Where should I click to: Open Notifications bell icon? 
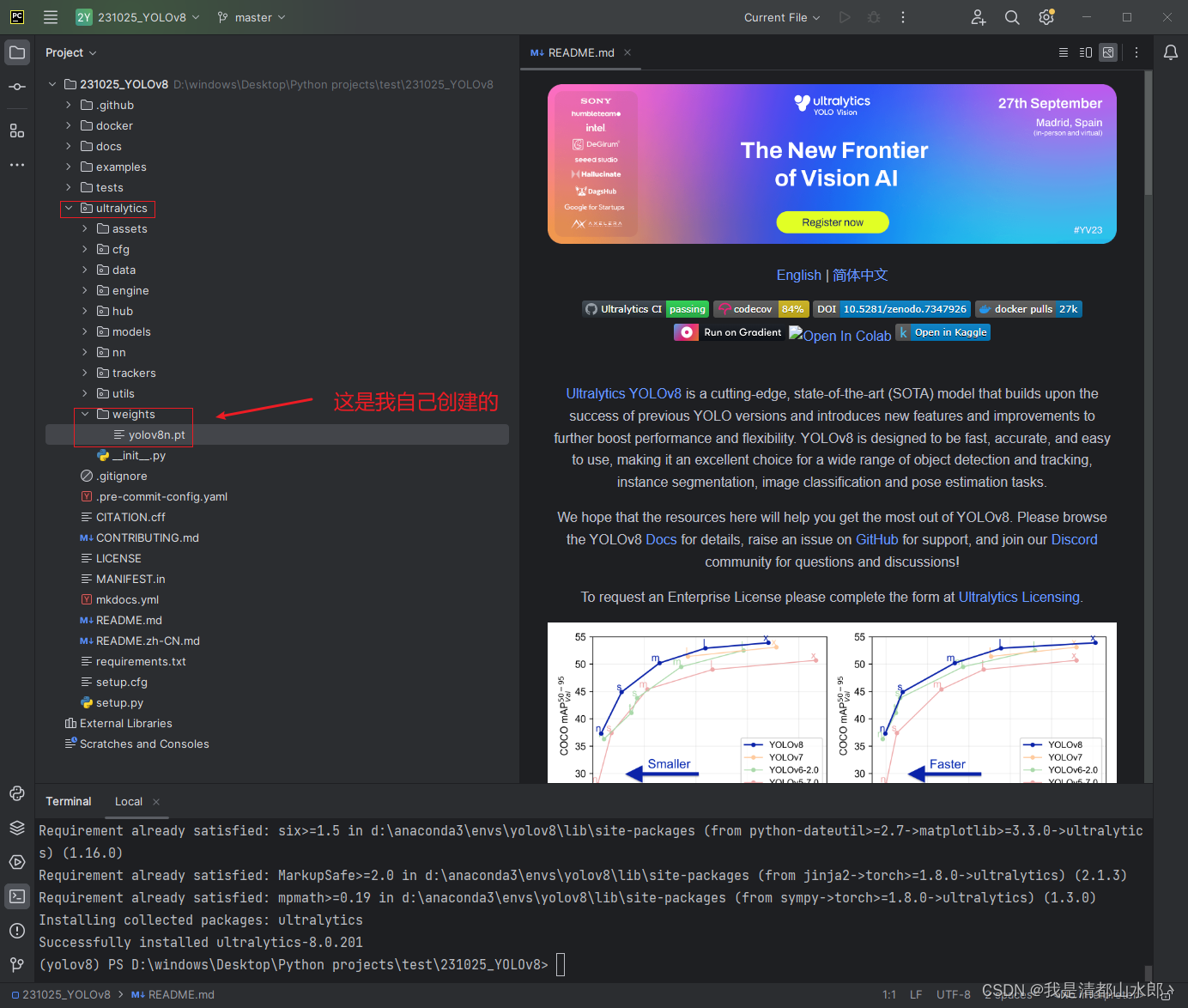coord(1171,52)
